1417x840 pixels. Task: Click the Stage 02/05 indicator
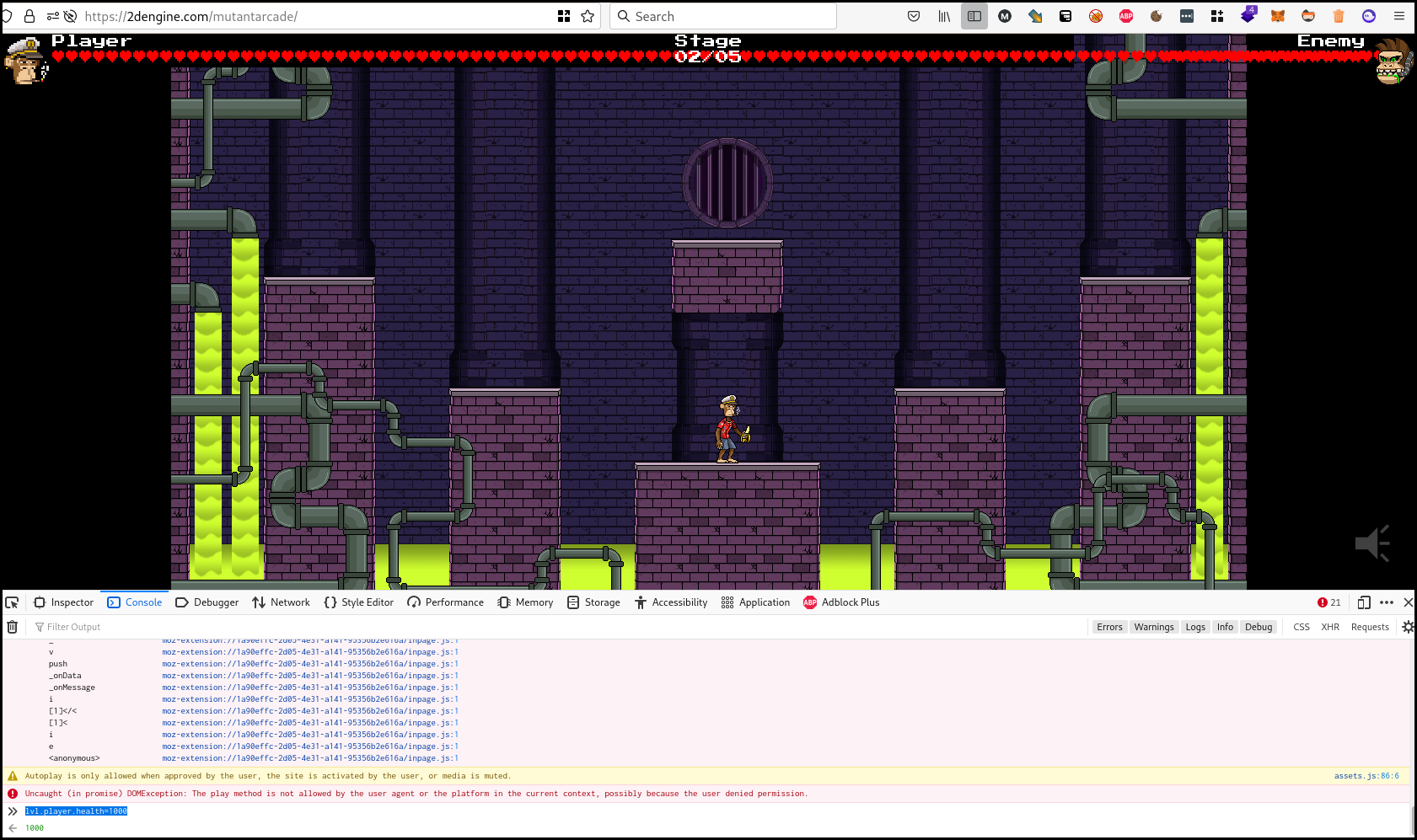click(x=708, y=49)
